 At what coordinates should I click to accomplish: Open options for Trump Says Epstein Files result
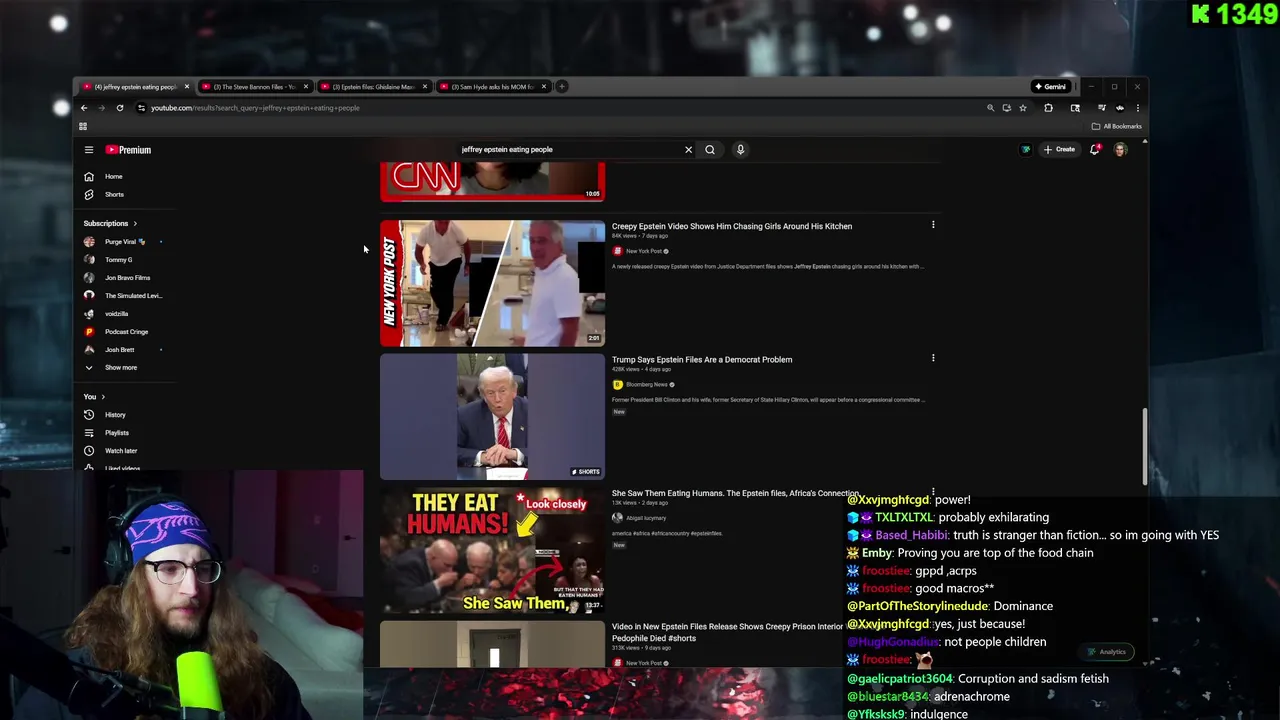click(x=933, y=358)
